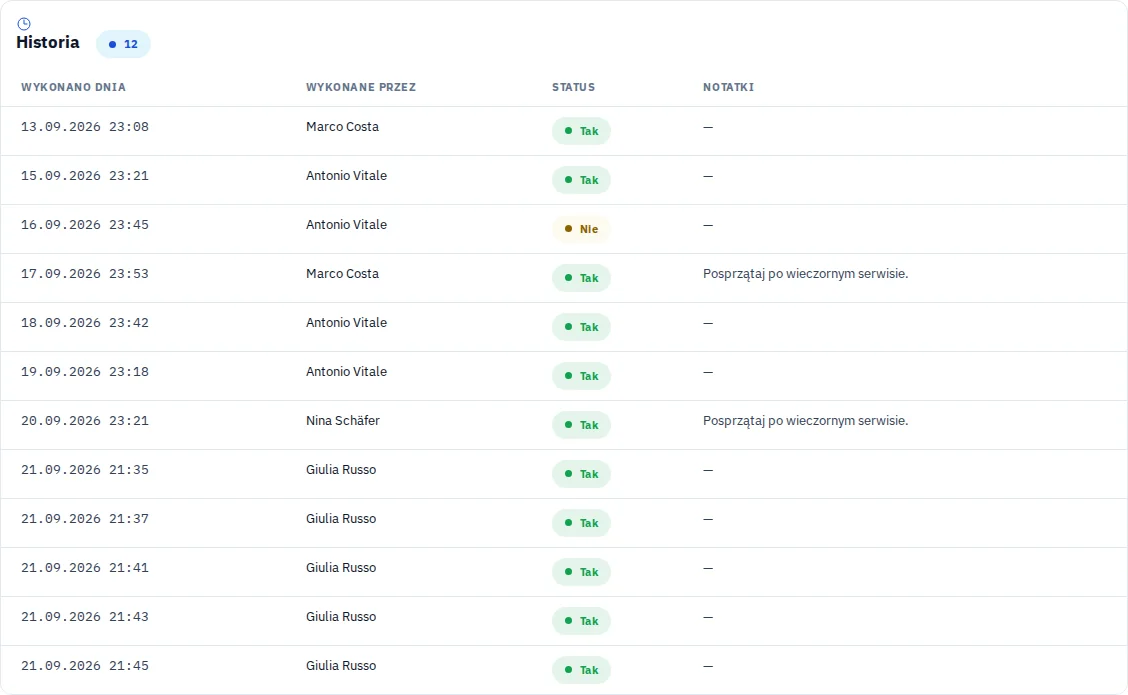The height and width of the screenshot is (695, 1128).
Task: Select the timestamp 13.09.2026 23:08
Action: (x=85, y=127)
